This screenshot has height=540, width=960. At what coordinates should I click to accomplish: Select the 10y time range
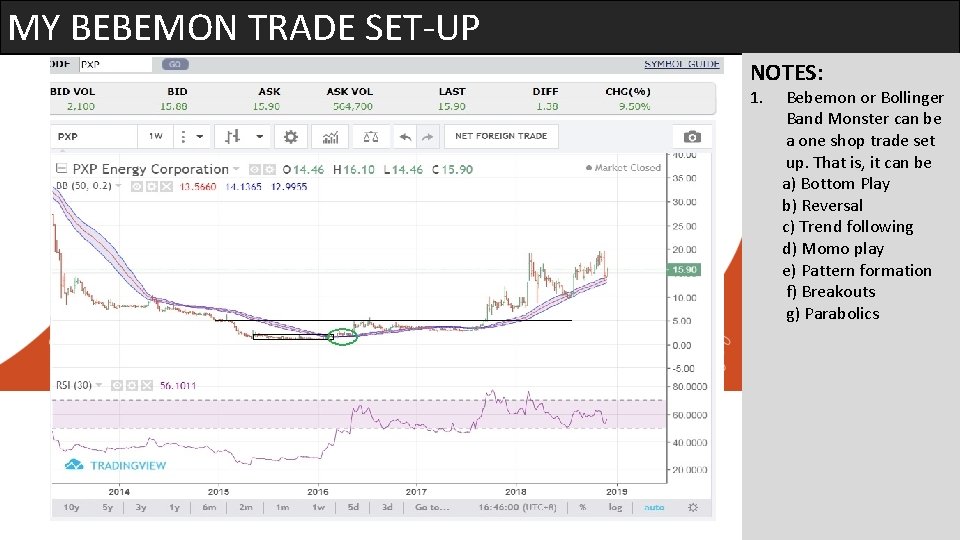pos(72,508)
